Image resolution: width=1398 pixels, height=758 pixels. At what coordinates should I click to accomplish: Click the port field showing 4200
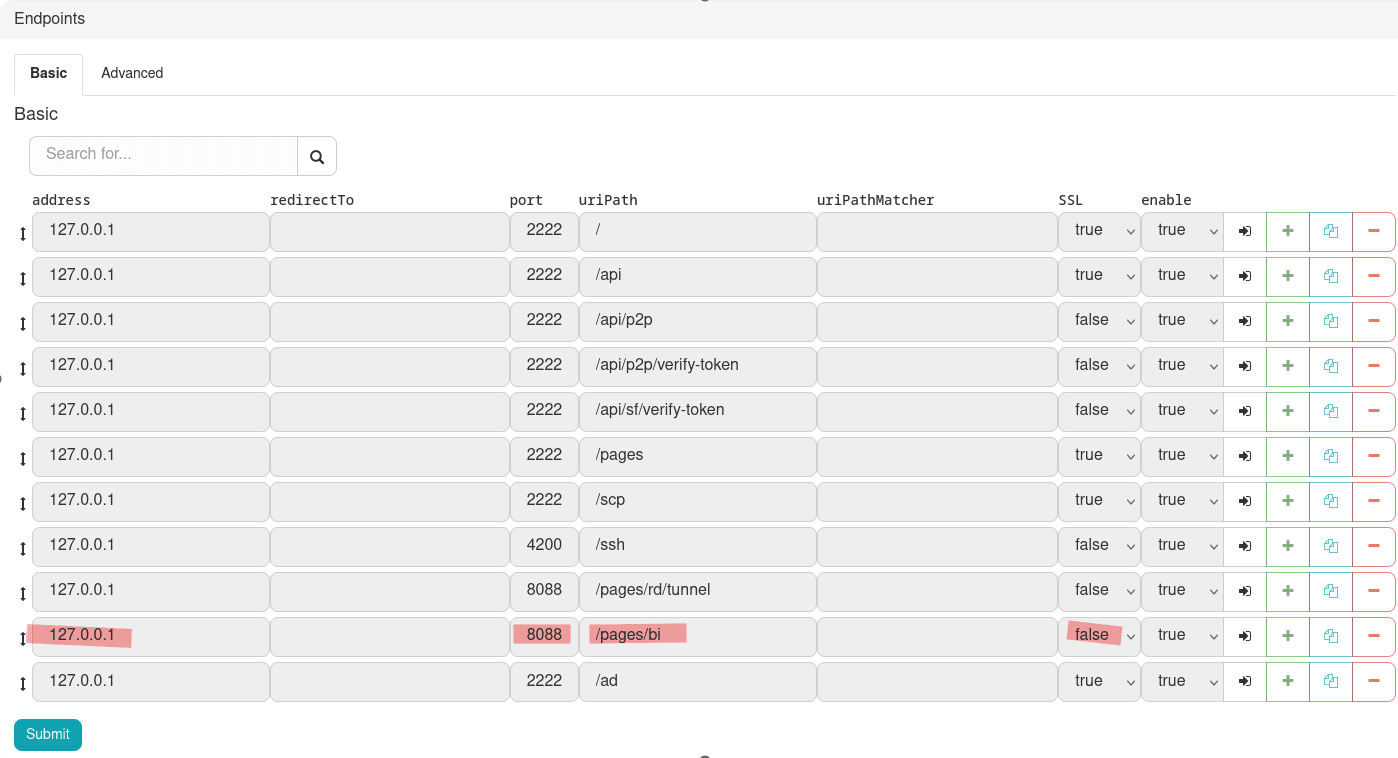(x=544, y=546)
